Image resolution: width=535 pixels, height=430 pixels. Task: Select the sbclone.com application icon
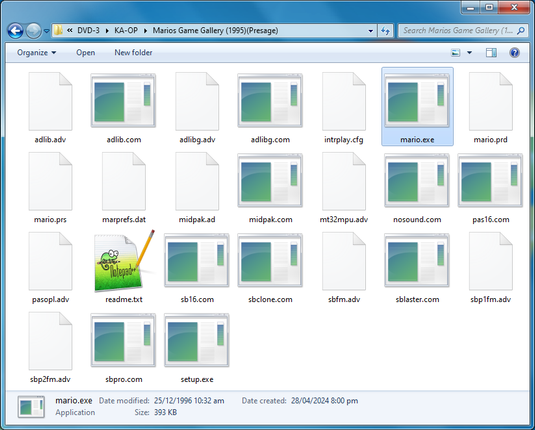(270, 260)
